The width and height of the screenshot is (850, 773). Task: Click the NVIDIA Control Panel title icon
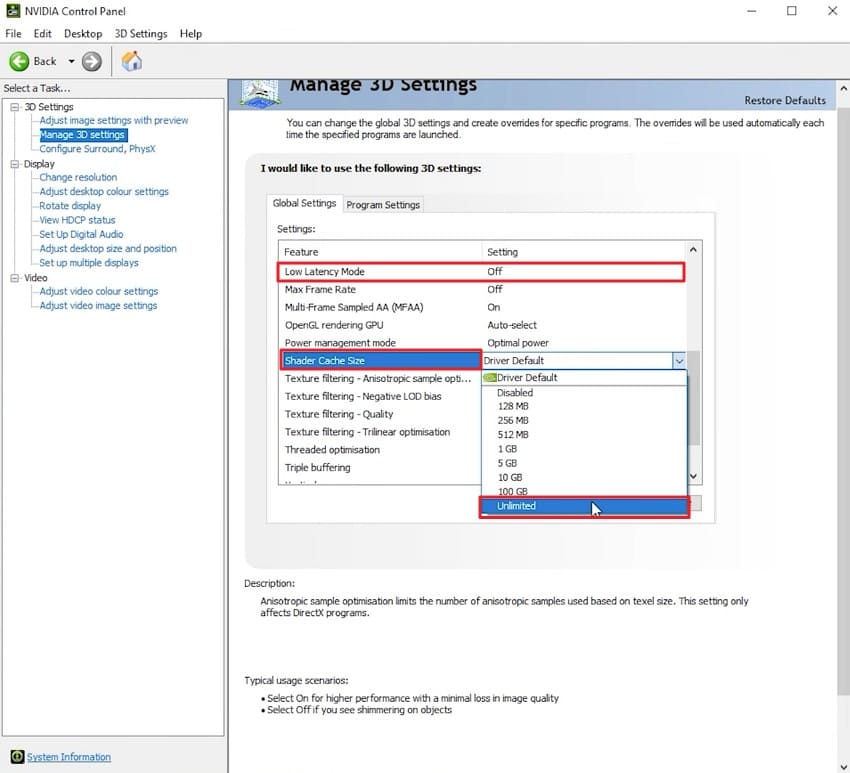click(12, 11)
